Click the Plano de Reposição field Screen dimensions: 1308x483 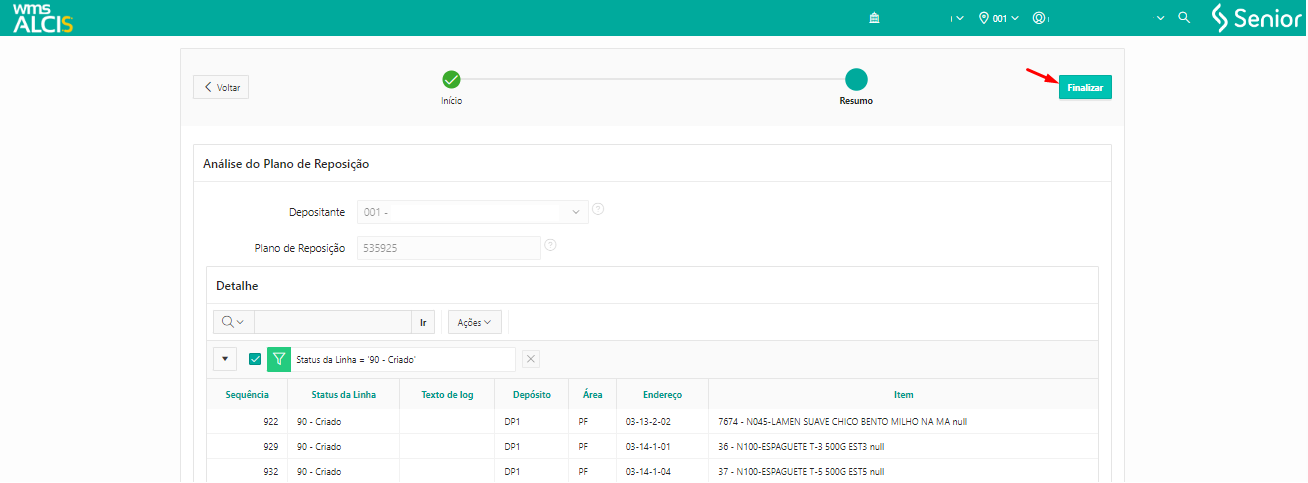pyautogui.click(x=448, y=248)
